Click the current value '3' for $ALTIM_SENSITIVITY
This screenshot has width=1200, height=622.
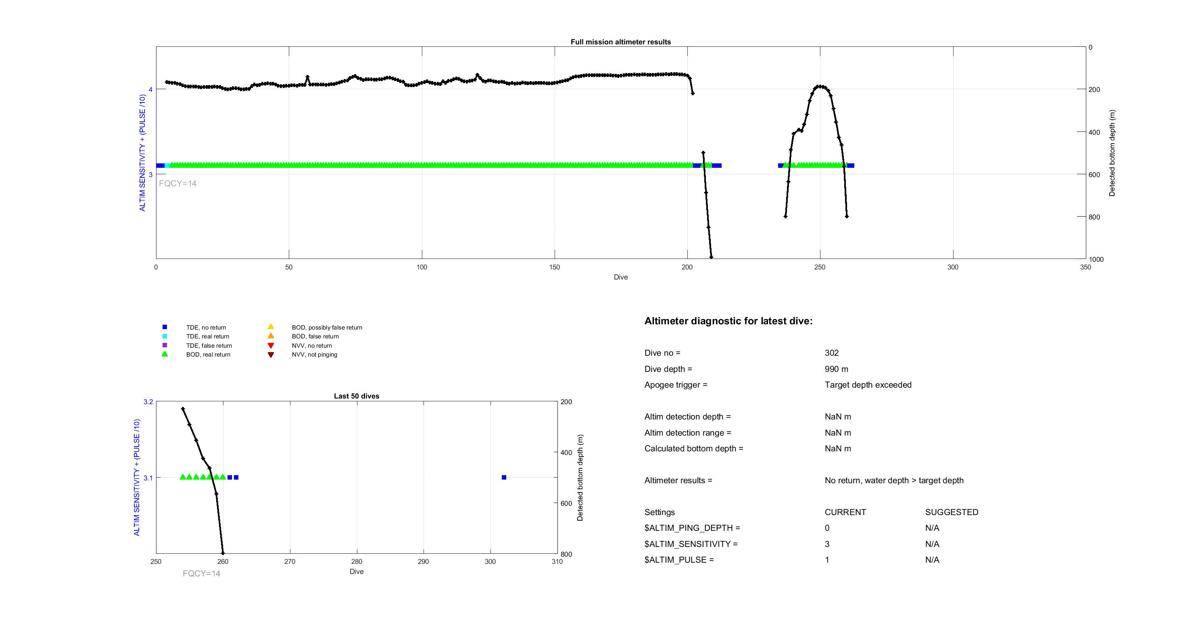coord(828,544)
